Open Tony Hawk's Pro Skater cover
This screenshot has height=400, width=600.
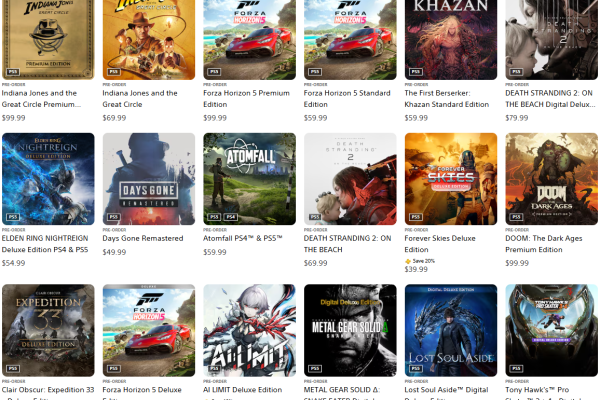click(551, 330)
